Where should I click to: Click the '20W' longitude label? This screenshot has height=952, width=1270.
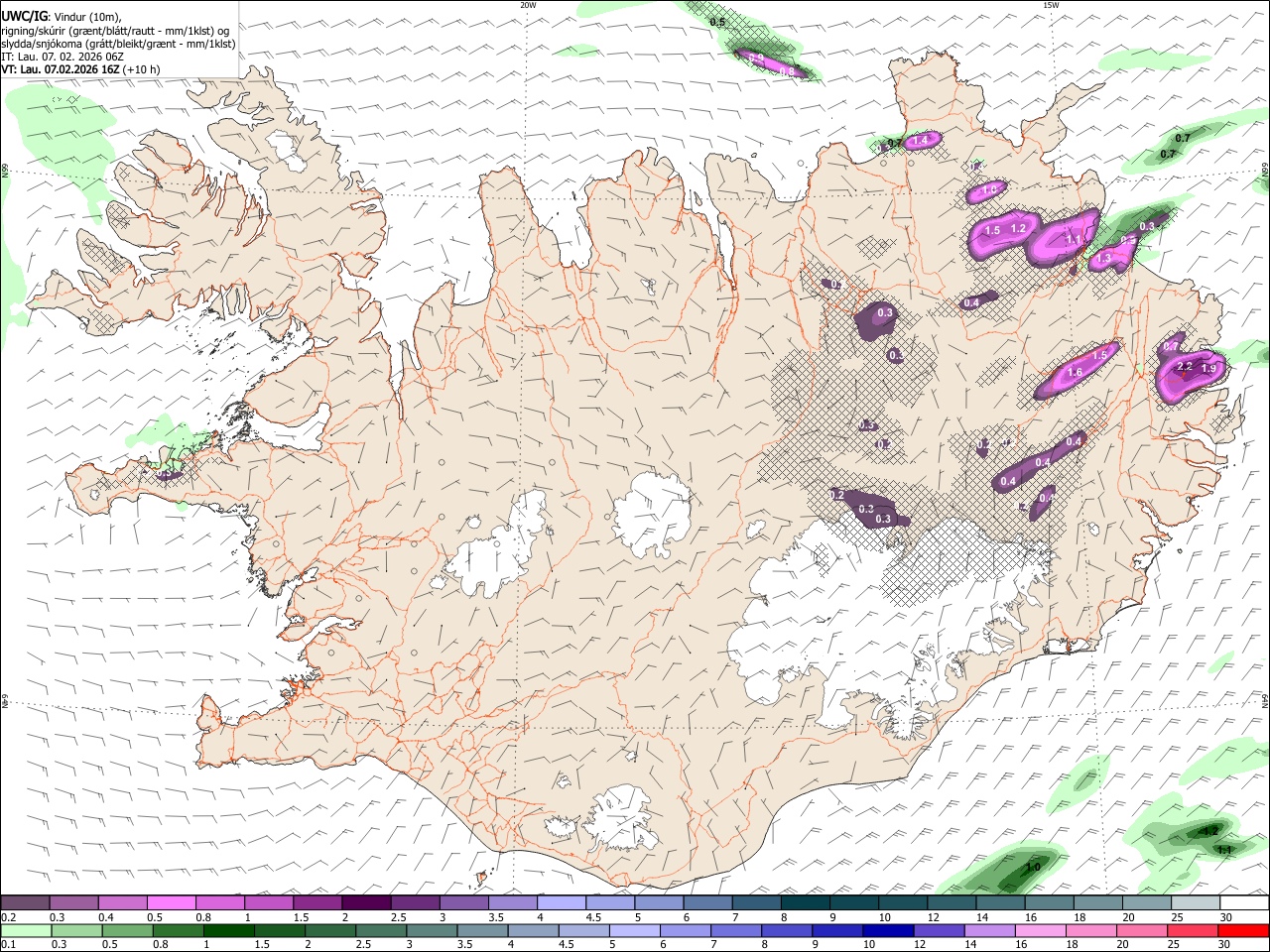pyautogui.click(x=528, y=5)
